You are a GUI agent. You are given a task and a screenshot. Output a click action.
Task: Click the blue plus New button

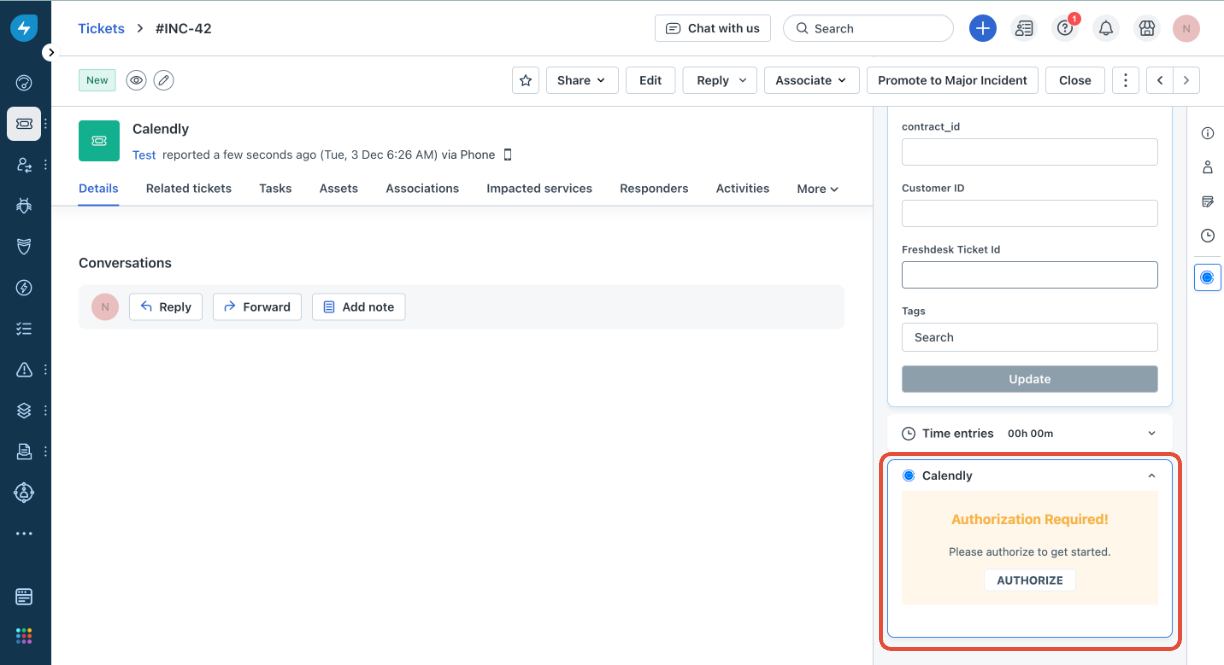(x=983, y=28)
